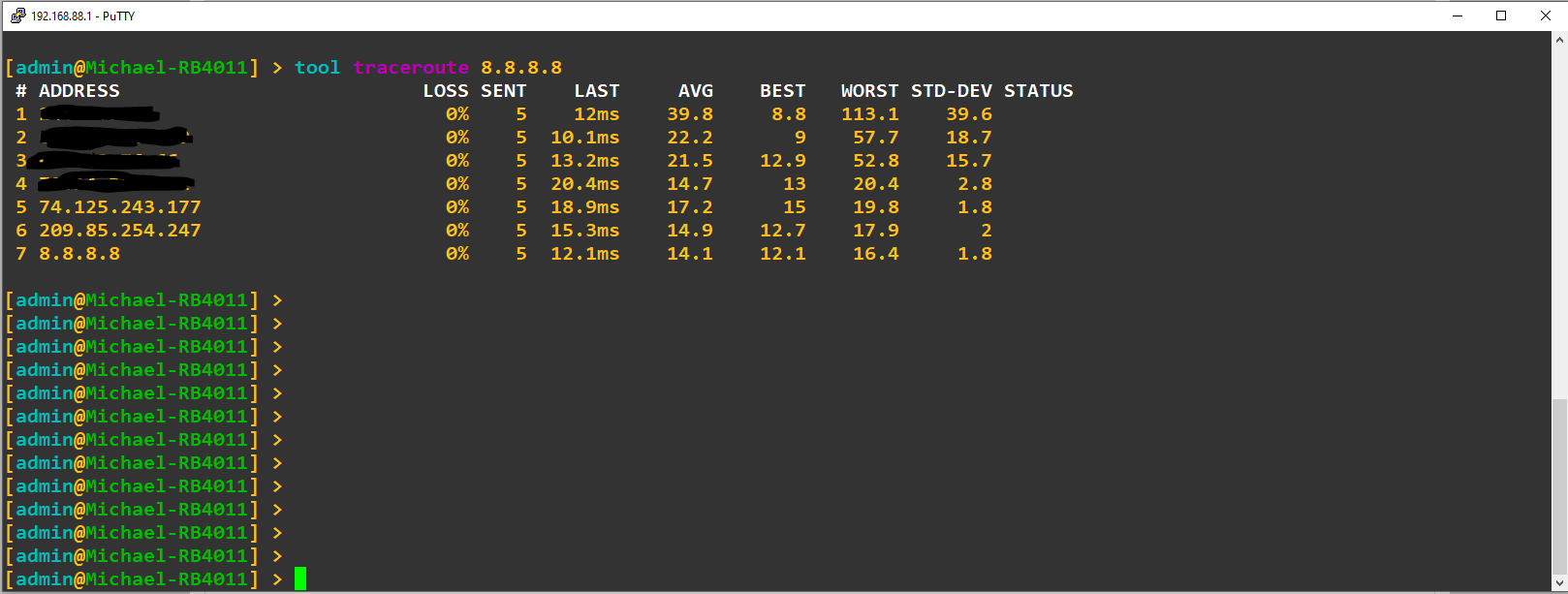Click the worst value 57.7
This screenshot has height=594, width=1568.
point(876,138)
